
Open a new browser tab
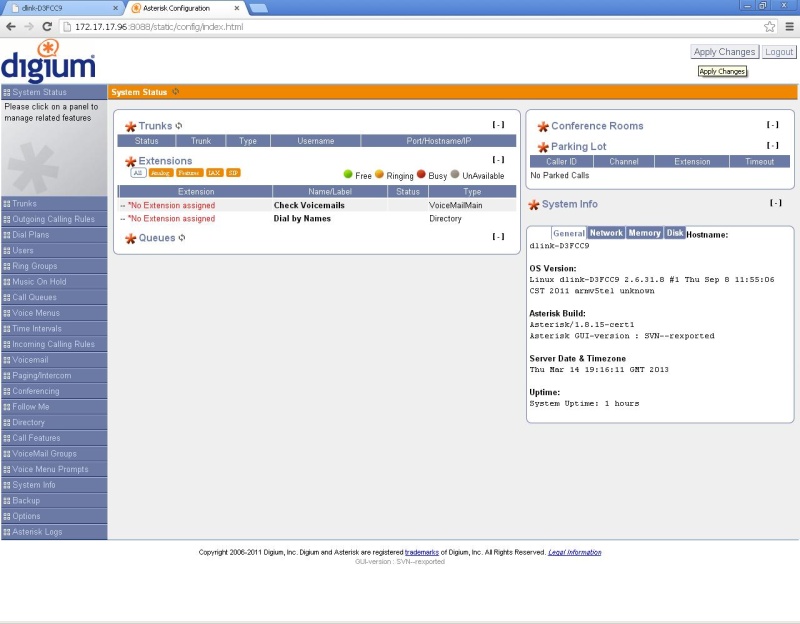[259, 8]
